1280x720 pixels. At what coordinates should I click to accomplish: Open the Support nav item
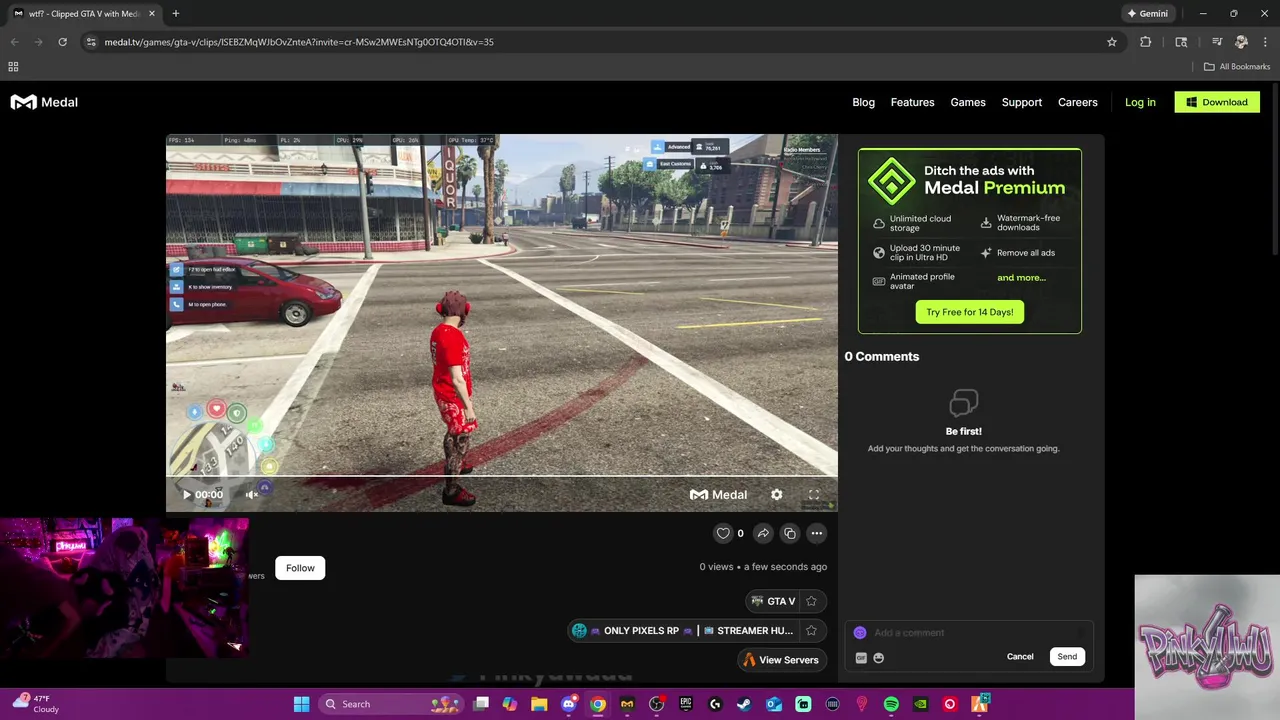click(x=1022, y=102)
